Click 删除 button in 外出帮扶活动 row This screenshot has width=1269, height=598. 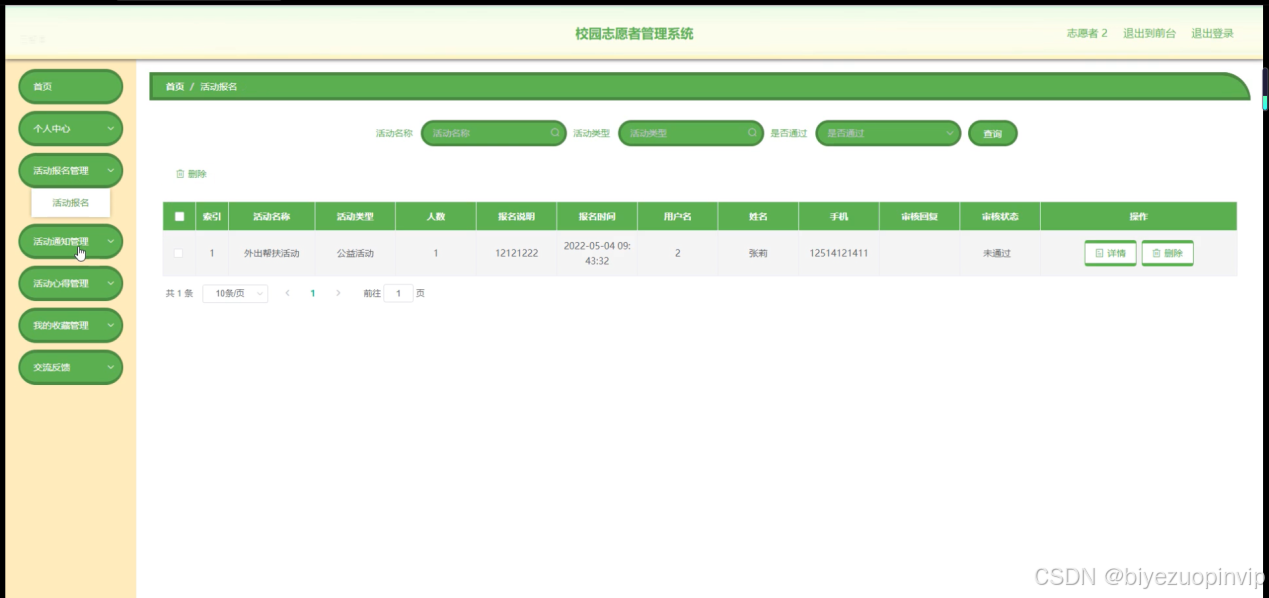(x=1167, y=253)
